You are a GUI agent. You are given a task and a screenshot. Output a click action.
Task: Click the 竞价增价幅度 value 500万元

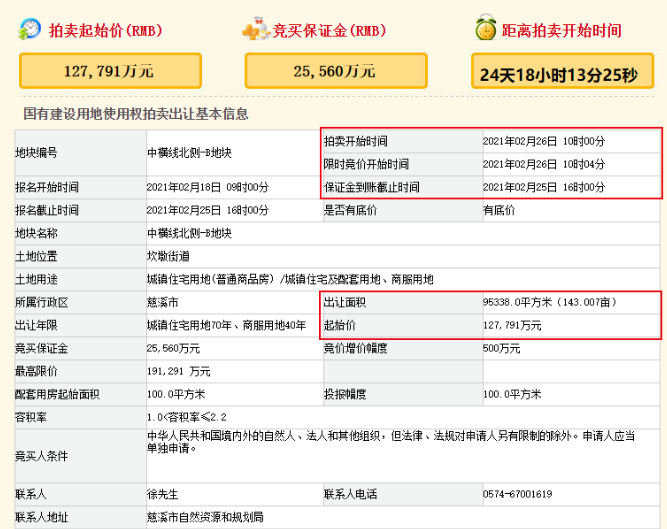point(500,348)
